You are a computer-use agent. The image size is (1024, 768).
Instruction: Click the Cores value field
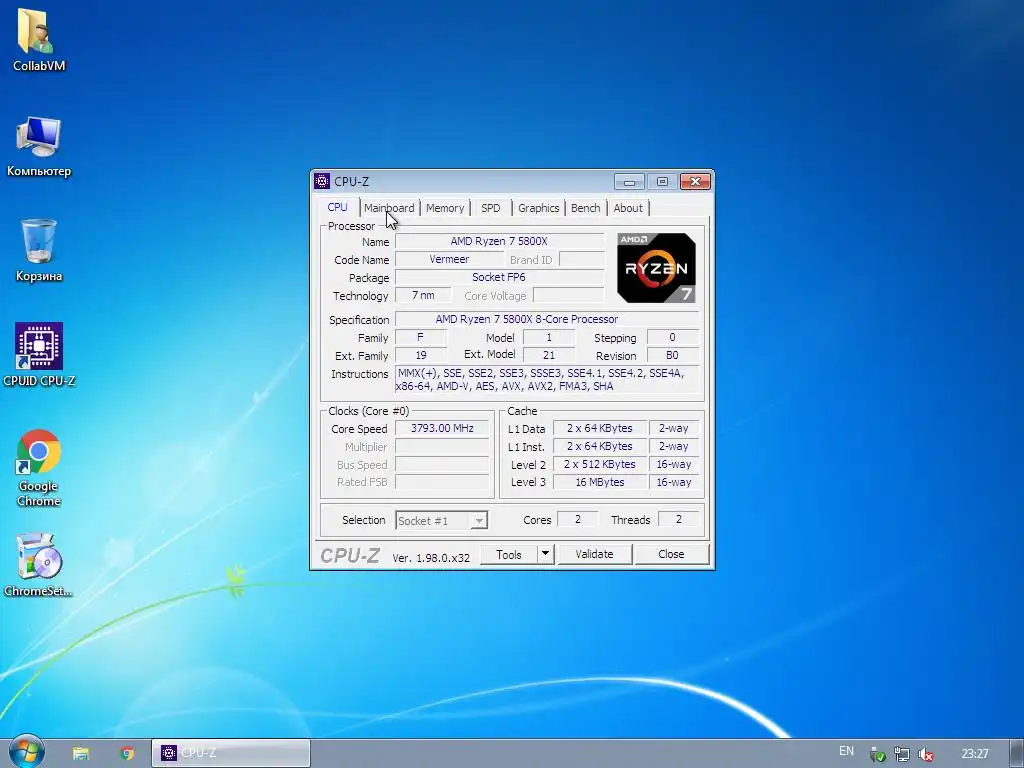(577, 519)
